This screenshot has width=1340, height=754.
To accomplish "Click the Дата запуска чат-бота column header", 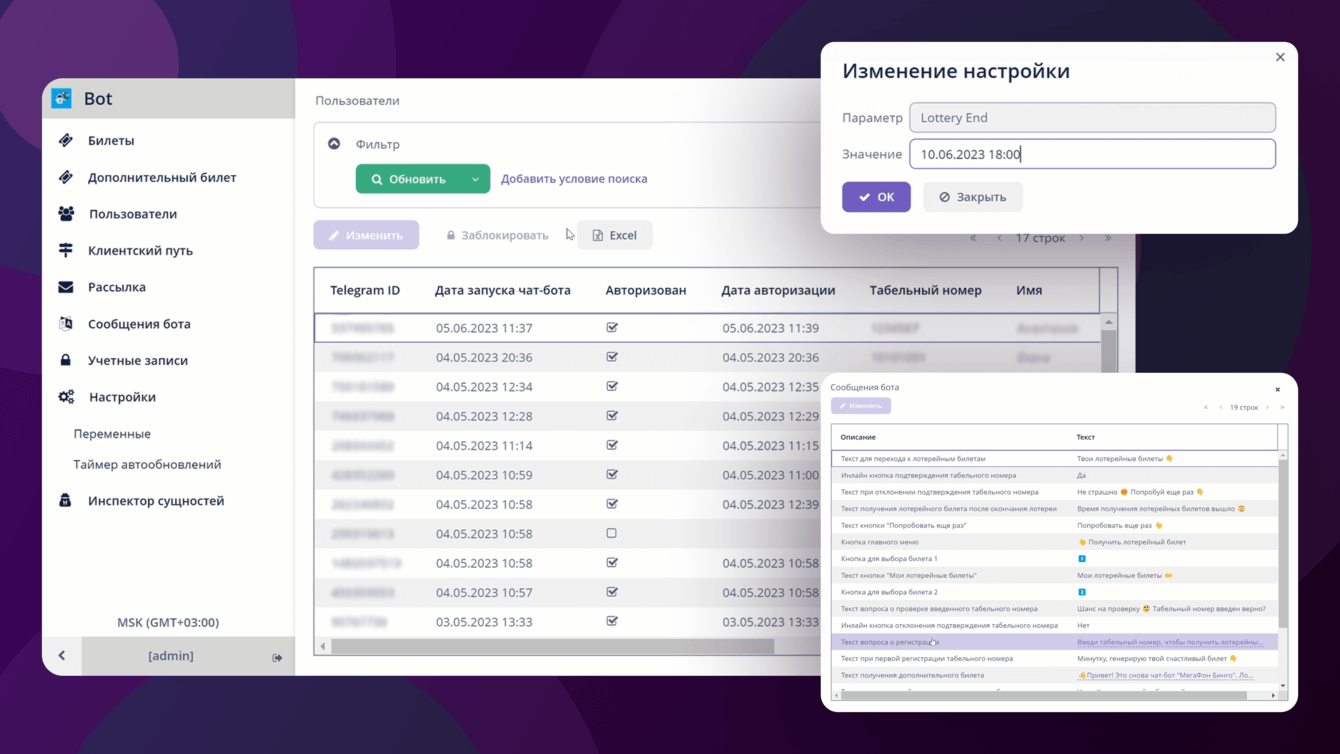I will point(503,290).
